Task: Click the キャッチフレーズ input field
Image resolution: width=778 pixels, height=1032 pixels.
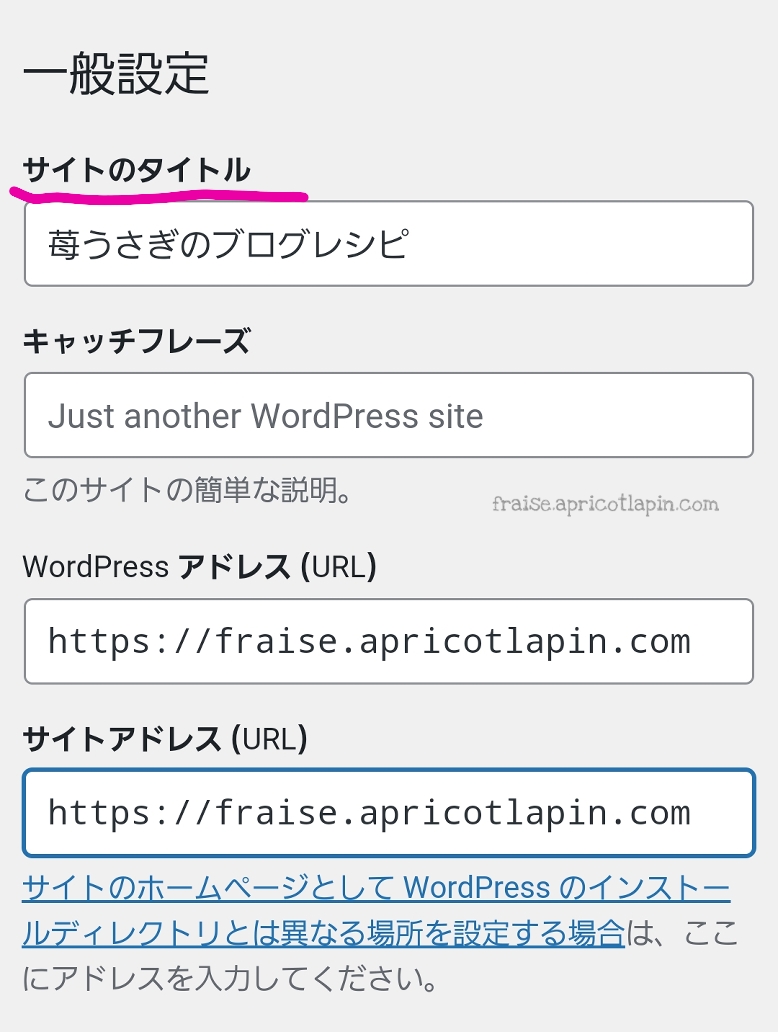Action: pos(388,415)
